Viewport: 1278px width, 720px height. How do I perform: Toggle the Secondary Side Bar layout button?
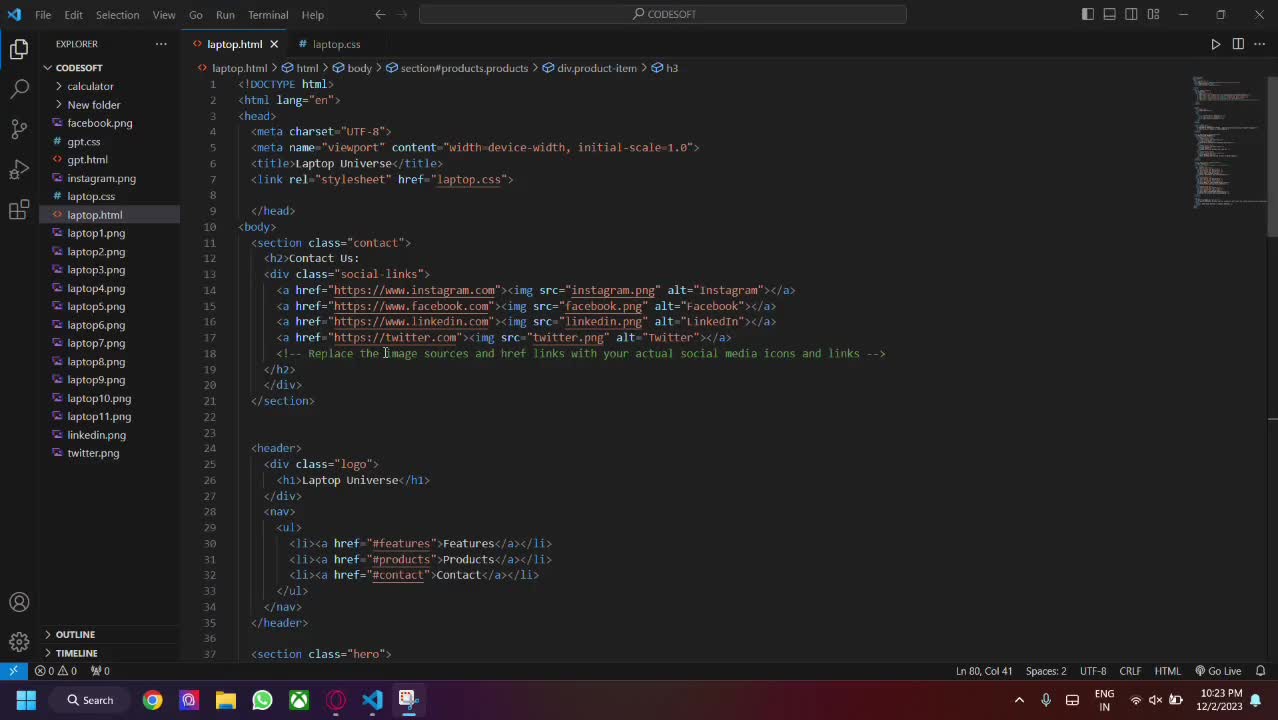(1131, 14)
